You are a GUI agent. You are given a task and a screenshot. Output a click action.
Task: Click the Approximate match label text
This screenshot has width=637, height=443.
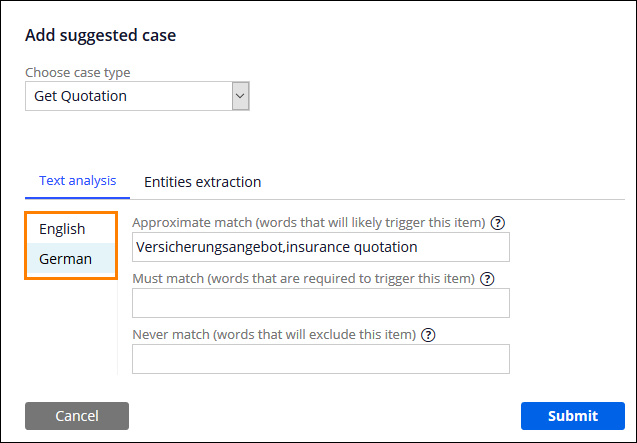click(x=308, y=222)
